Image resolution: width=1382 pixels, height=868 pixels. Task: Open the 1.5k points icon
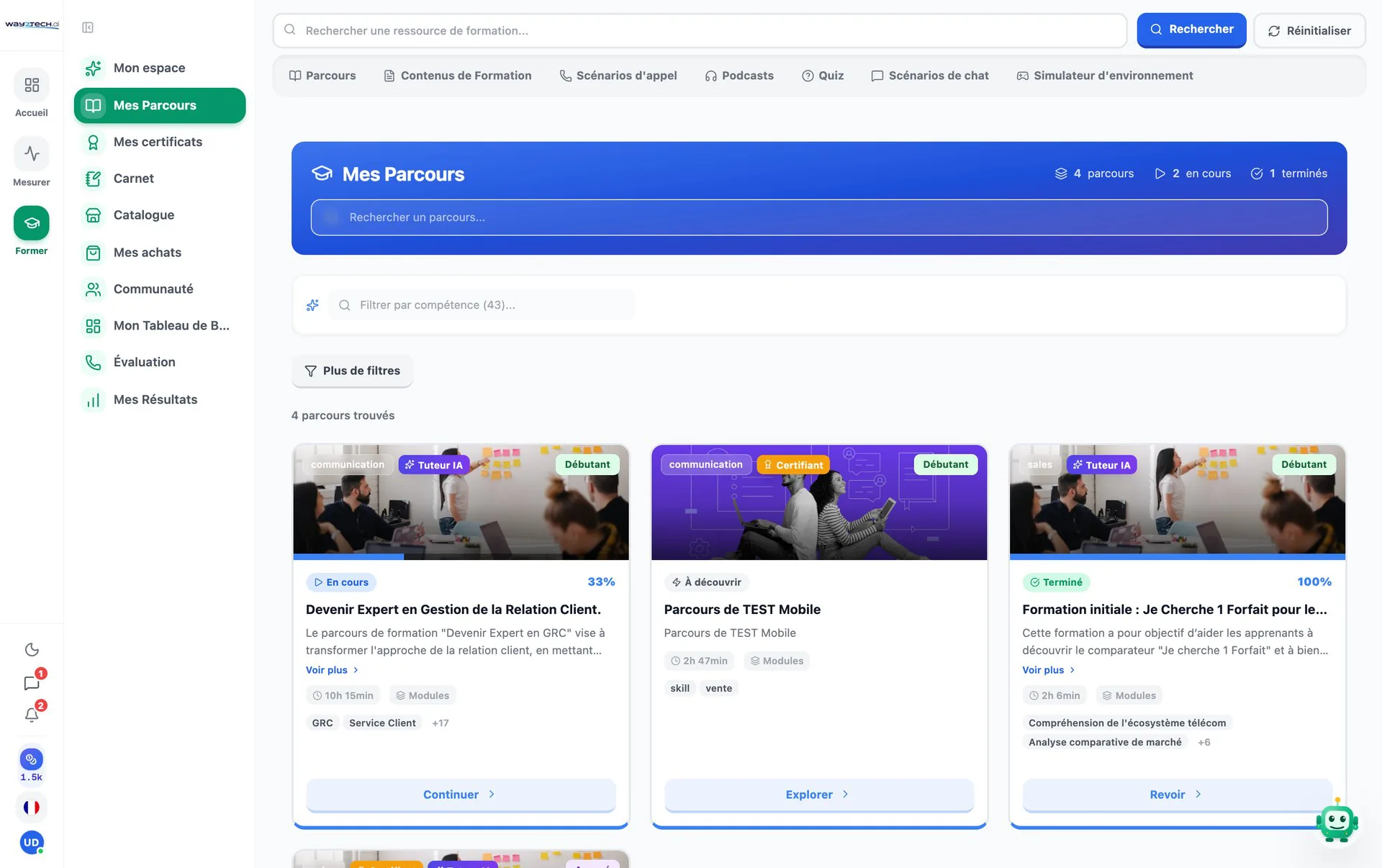point(31,759)
